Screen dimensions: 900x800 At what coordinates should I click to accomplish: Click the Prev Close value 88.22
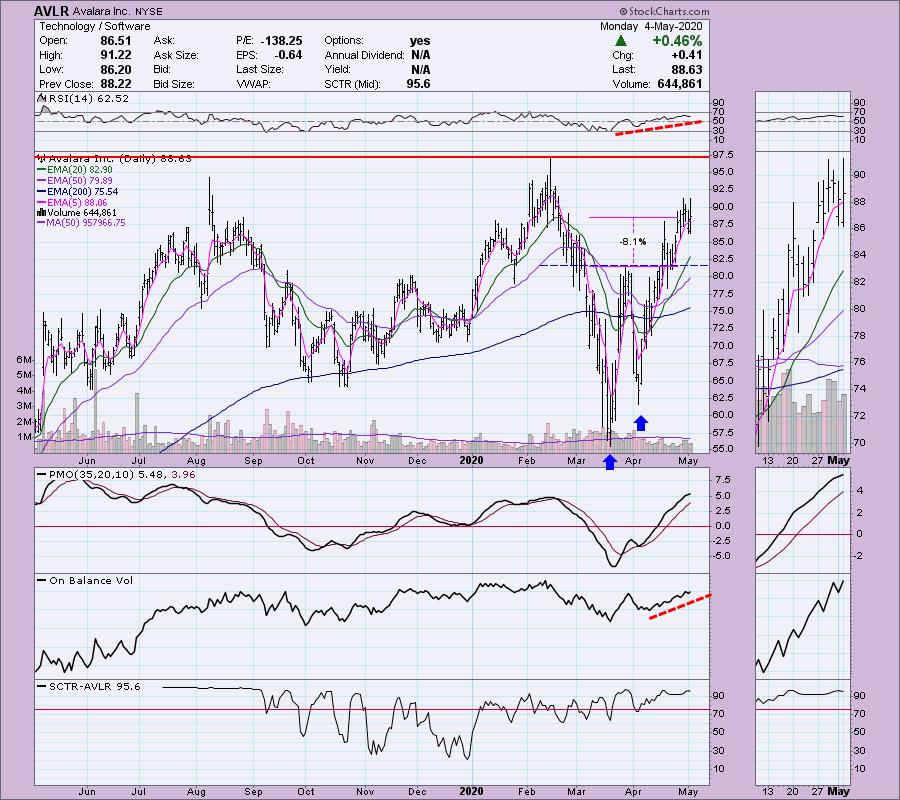pyautogui.click(x=116, y=84)
